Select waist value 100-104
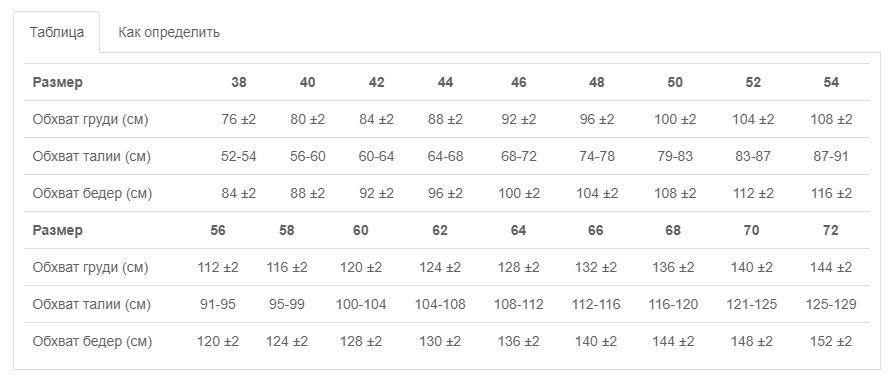The width and height of the screenshot is (895, 389). click(361, 305)
